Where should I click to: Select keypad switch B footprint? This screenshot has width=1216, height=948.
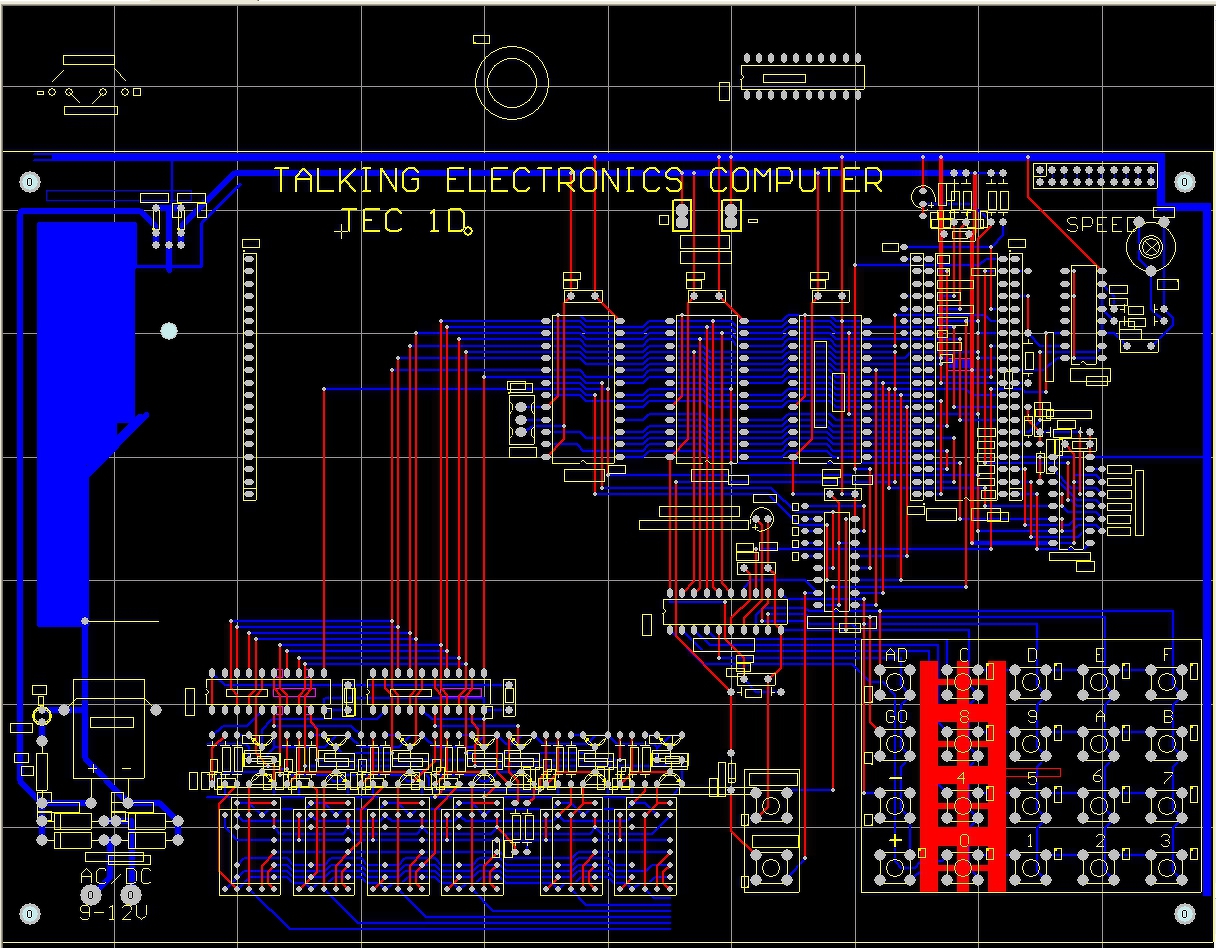1166,744
